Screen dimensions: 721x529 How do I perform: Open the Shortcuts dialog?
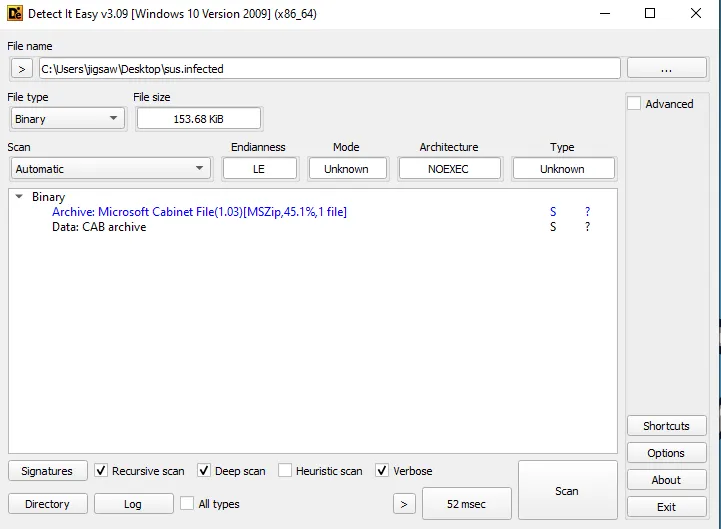tap(666, 426)
